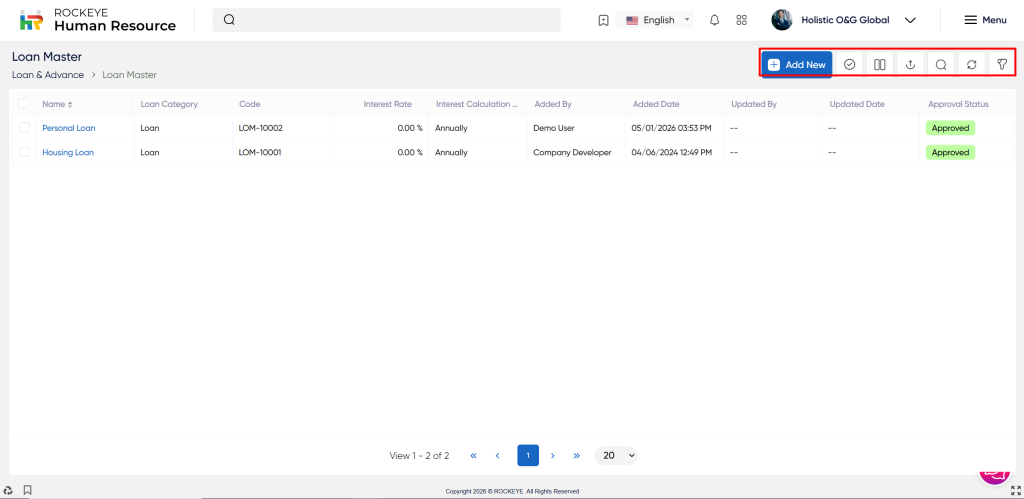Click the Add New button
This screenshot has height=499, width=1024.
point(796,64)
